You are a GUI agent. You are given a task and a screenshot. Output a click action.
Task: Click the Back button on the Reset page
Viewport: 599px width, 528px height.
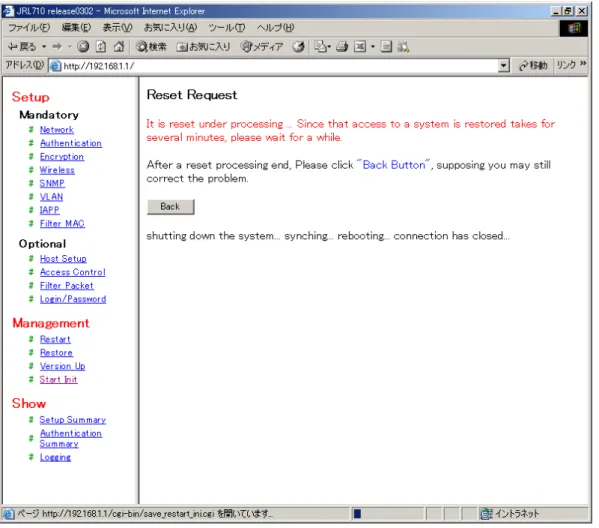[170, 207]
